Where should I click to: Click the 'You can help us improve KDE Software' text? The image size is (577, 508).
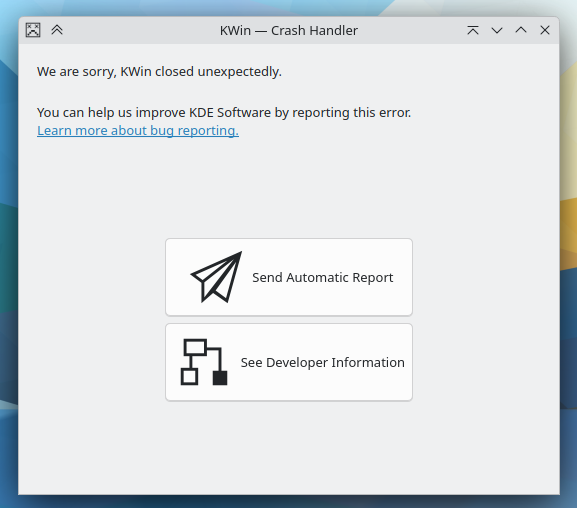point(154,113)
